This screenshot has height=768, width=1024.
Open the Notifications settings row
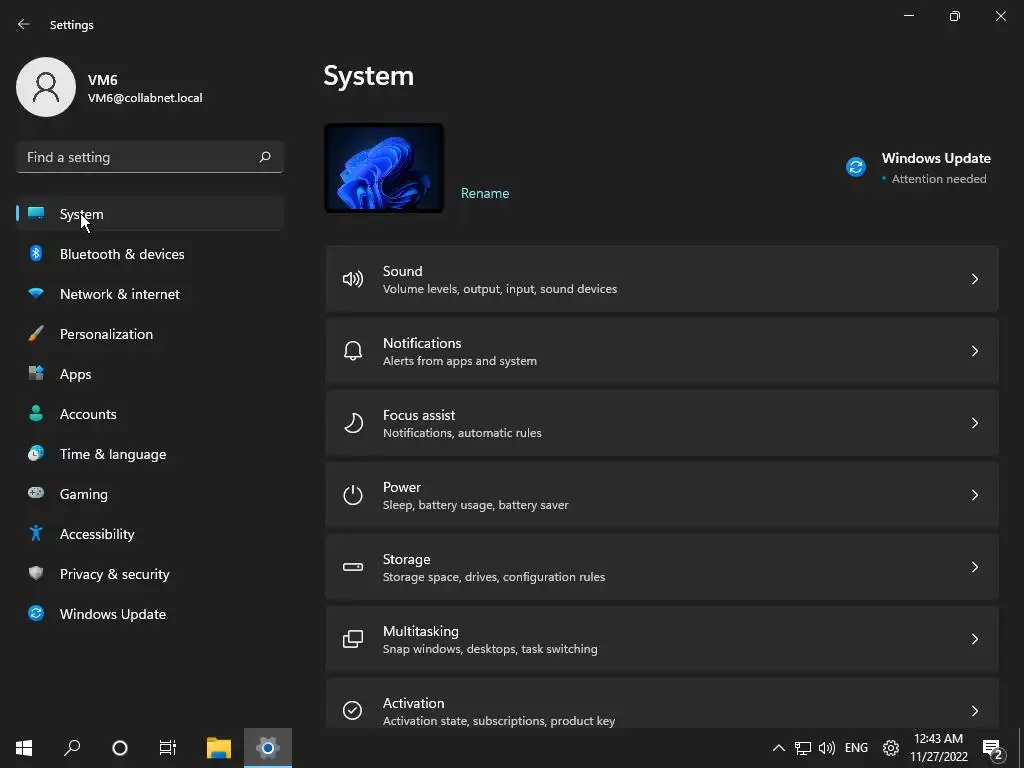click(661, 351)
